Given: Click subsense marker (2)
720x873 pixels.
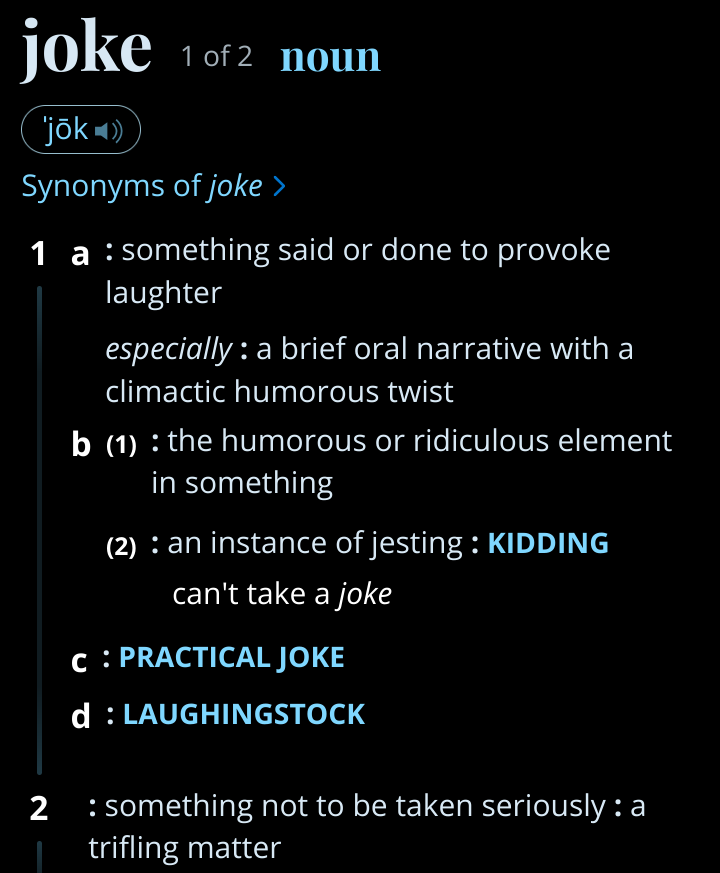Looking at the screenshot, I should (121, 547).
